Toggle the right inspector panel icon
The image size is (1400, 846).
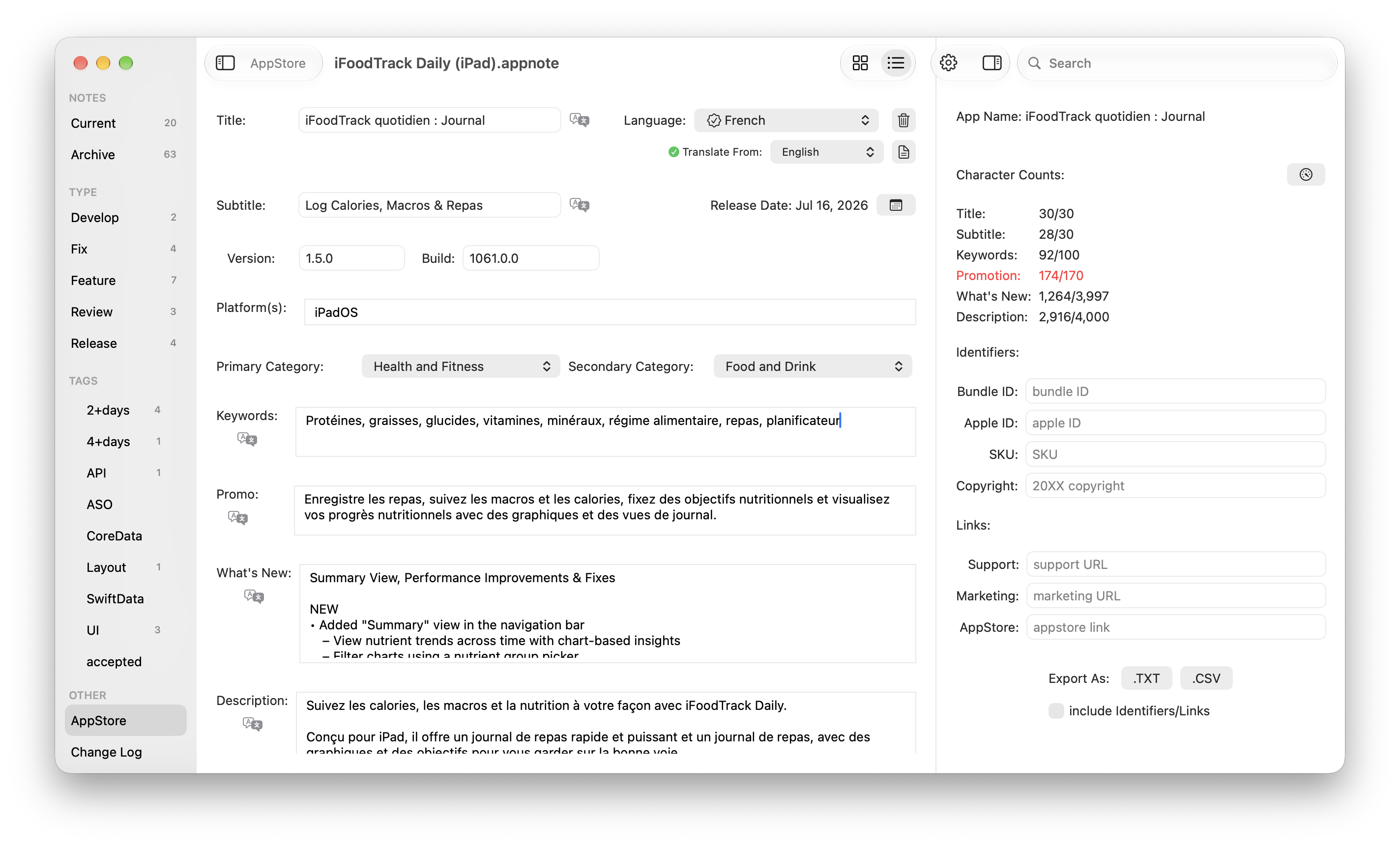click(992, 63)
